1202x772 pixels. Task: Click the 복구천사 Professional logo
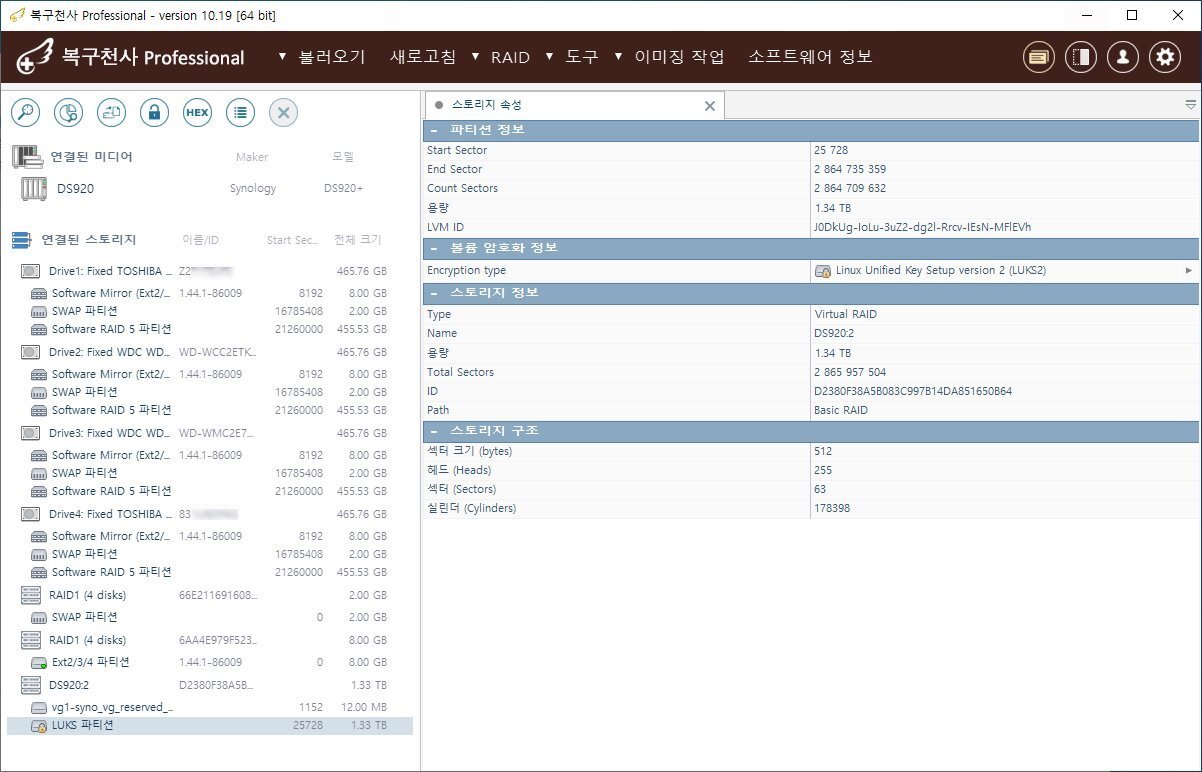tap(130, 58)
